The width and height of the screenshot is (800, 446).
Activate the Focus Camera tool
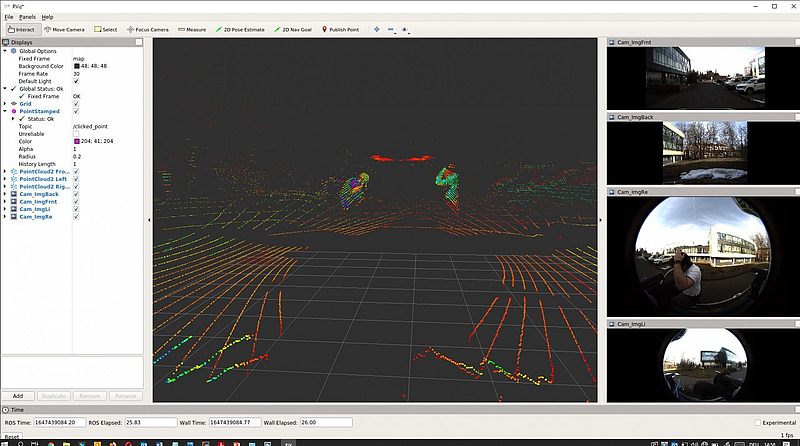tap(148, 30)
